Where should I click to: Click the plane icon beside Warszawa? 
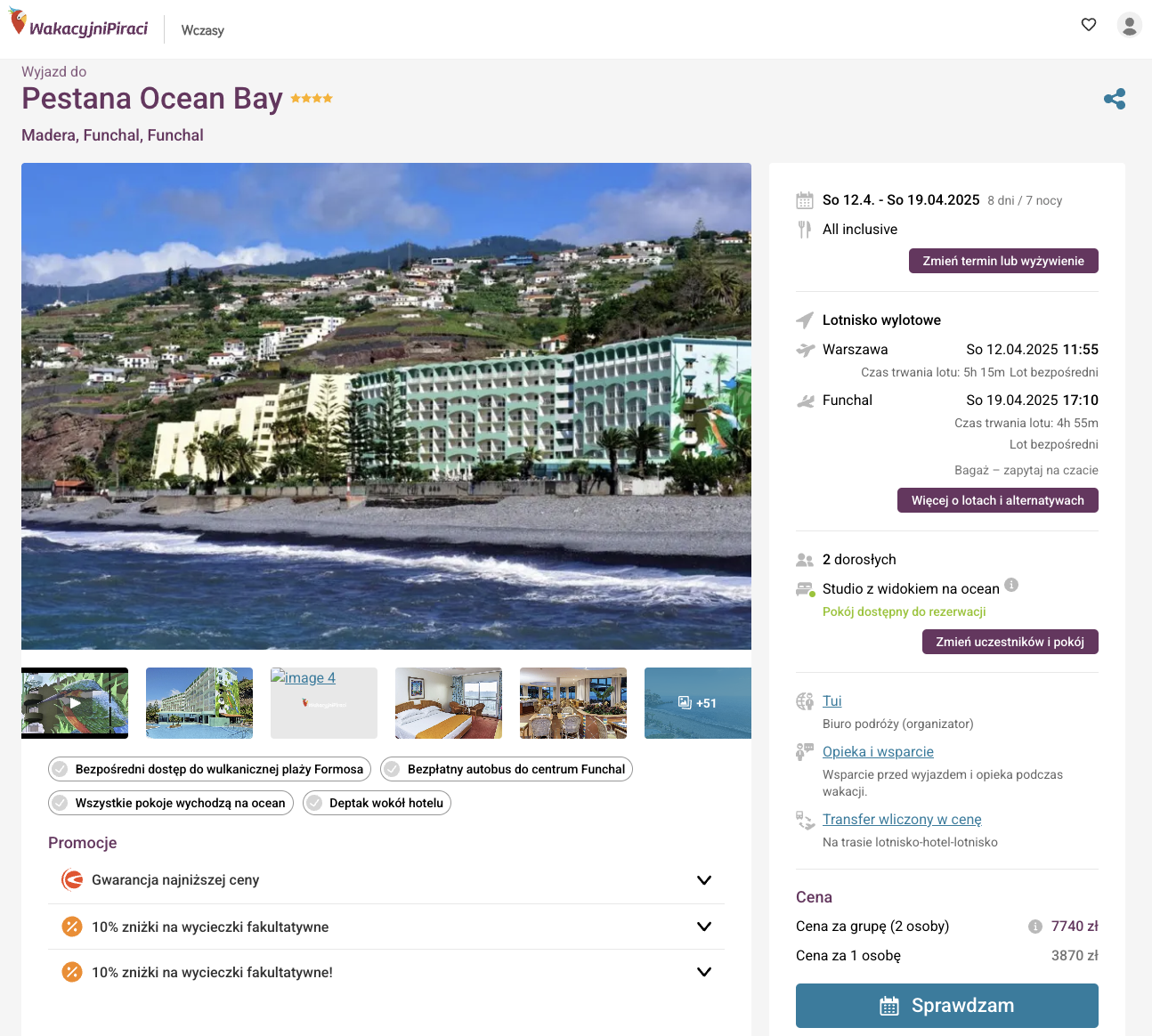pos(805,350)
